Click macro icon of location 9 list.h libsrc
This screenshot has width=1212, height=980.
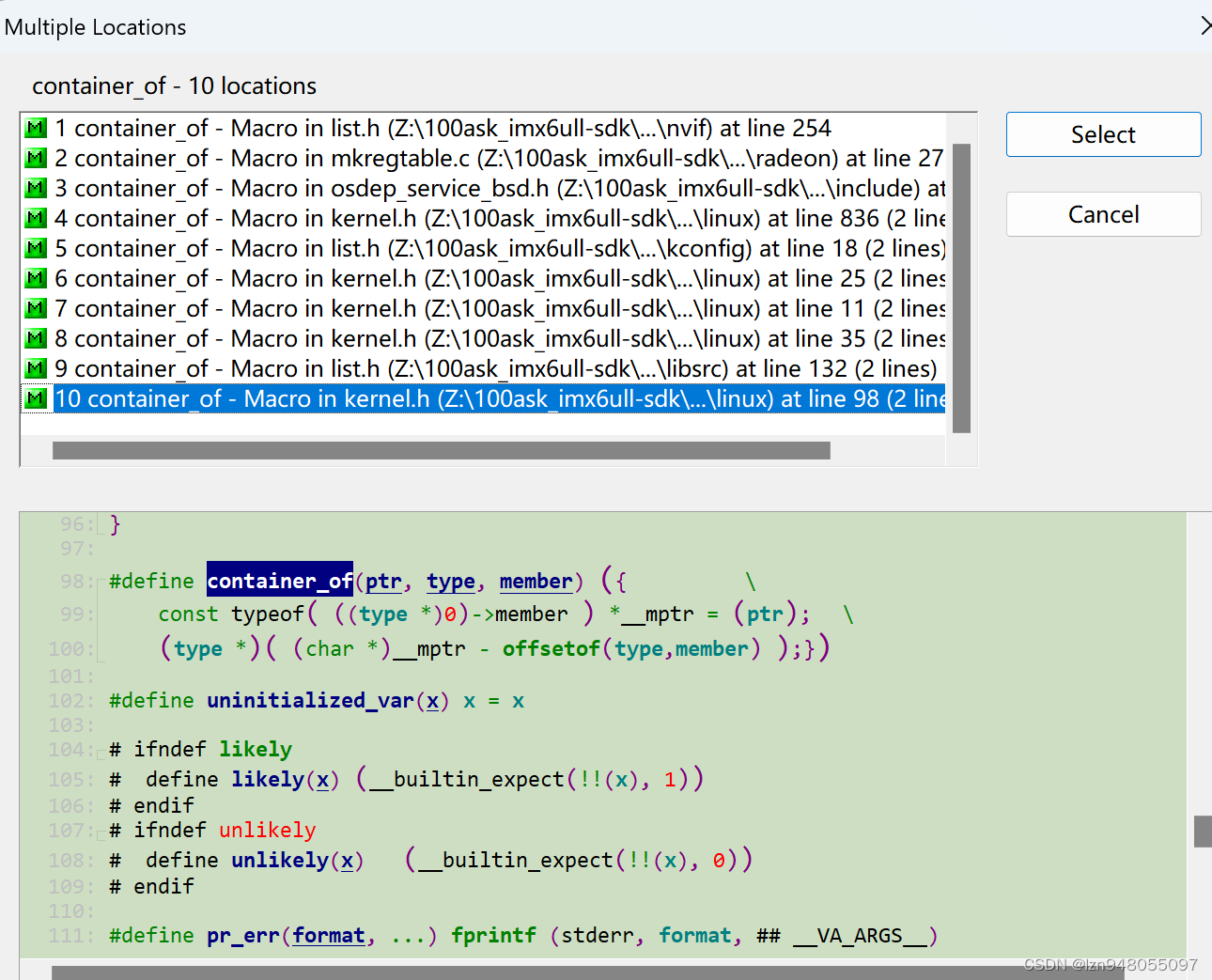(36, 368)
